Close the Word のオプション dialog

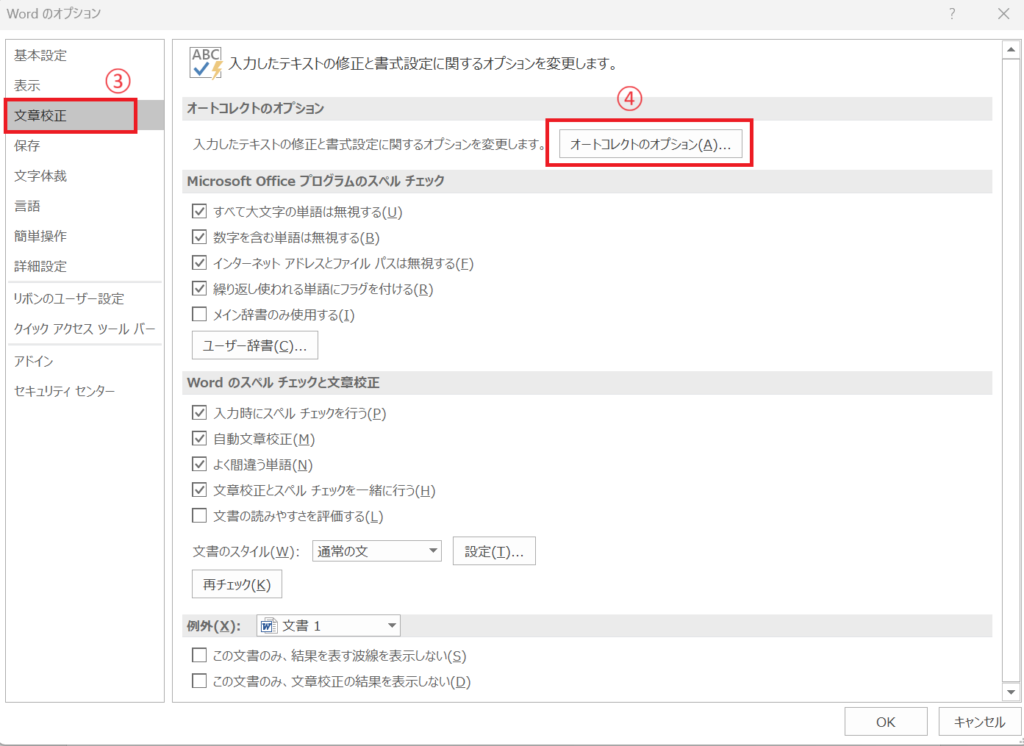point(1003,14)
